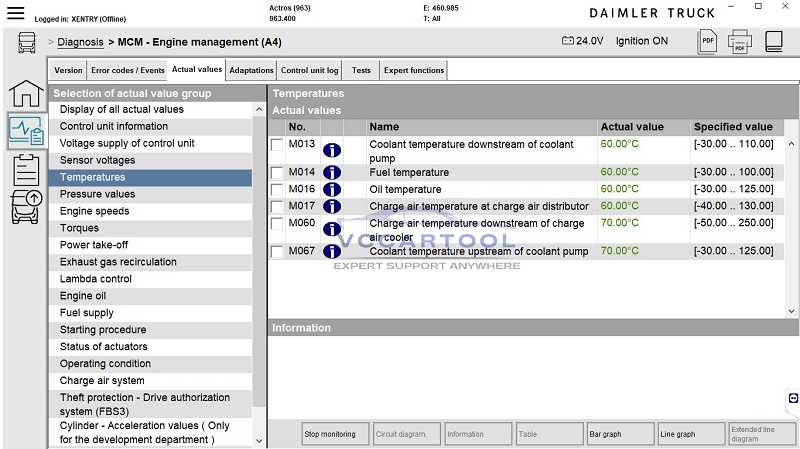Image resolution: width=800 pixels, height=449 pixels.
Task: Open the Bar graph view
Action: point(620,434)
